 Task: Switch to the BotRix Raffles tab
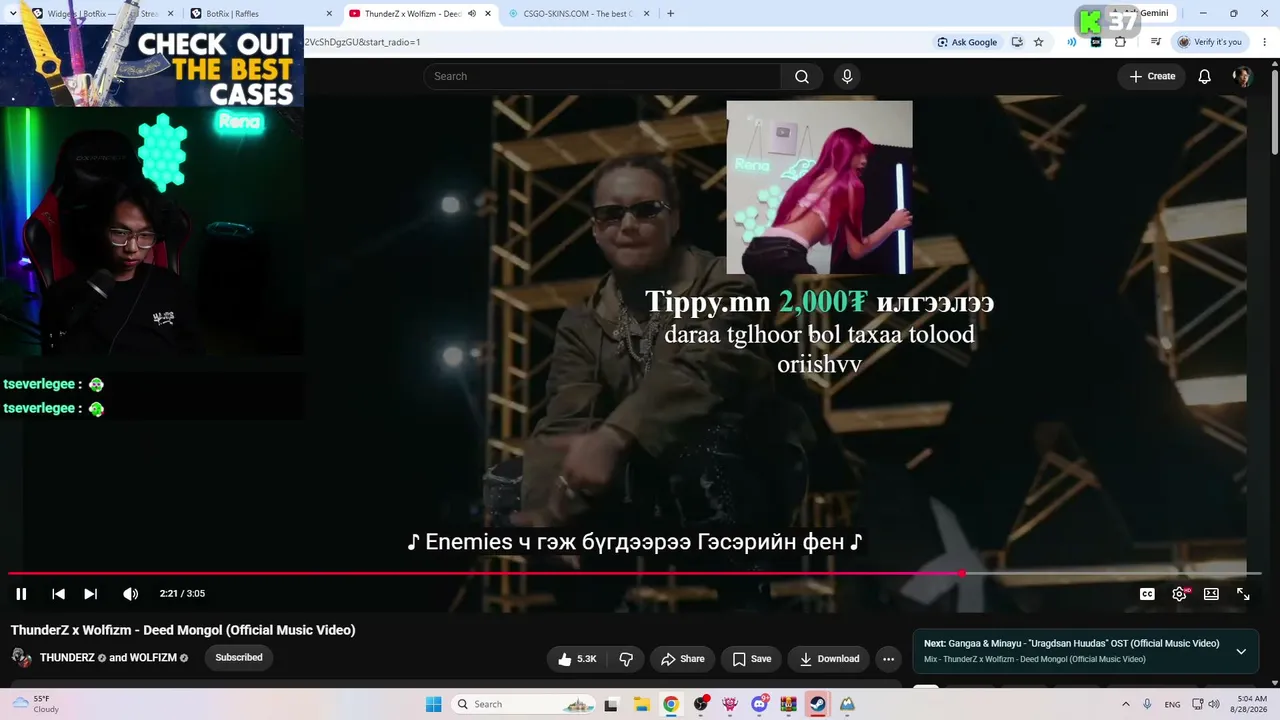[x=258, y=14]
